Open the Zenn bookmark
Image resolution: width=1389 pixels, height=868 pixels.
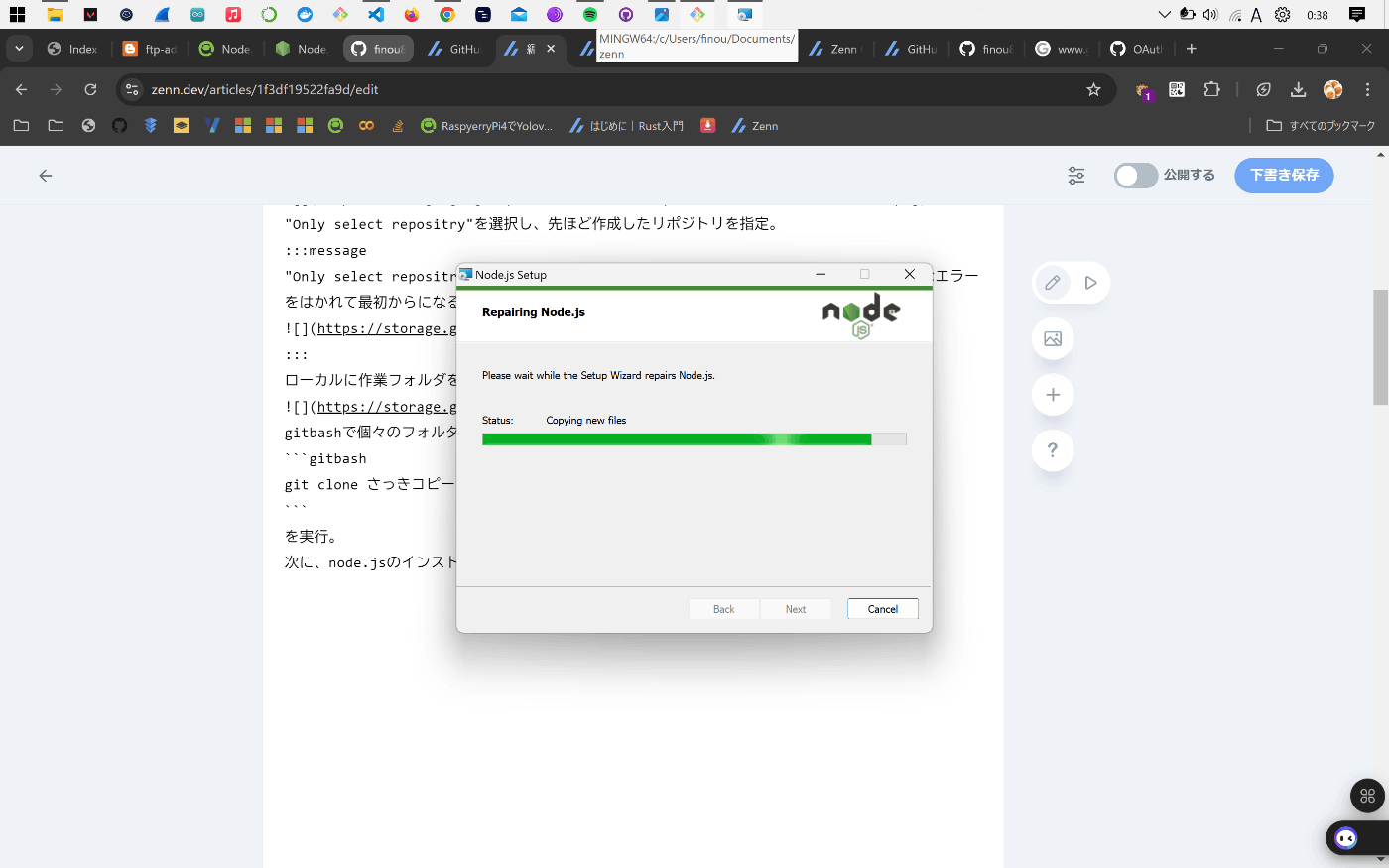754,126
